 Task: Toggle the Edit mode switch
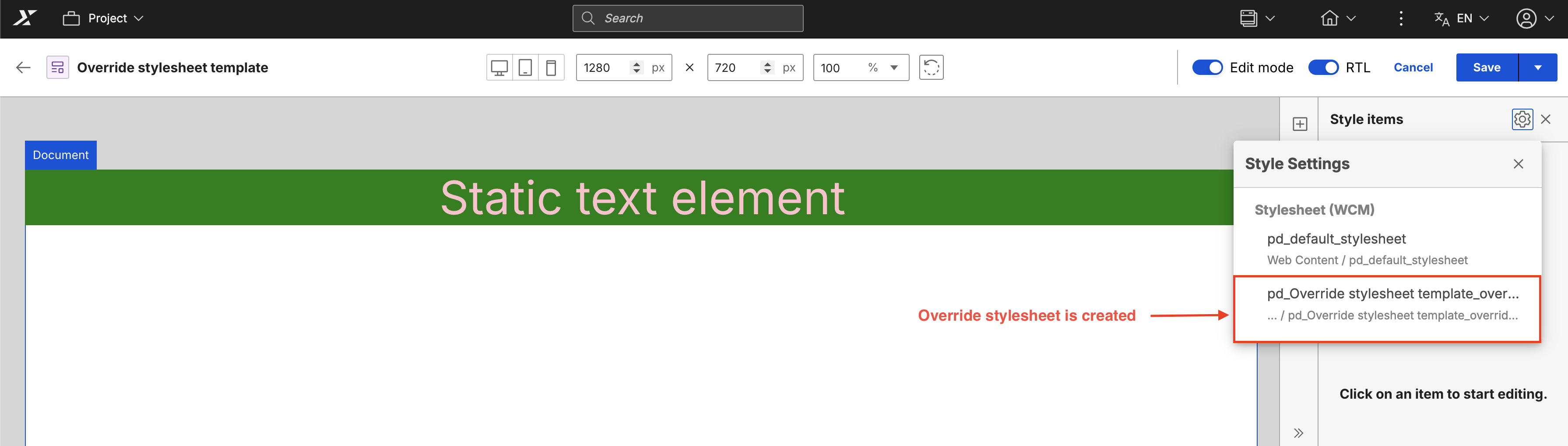[1207, 67]
